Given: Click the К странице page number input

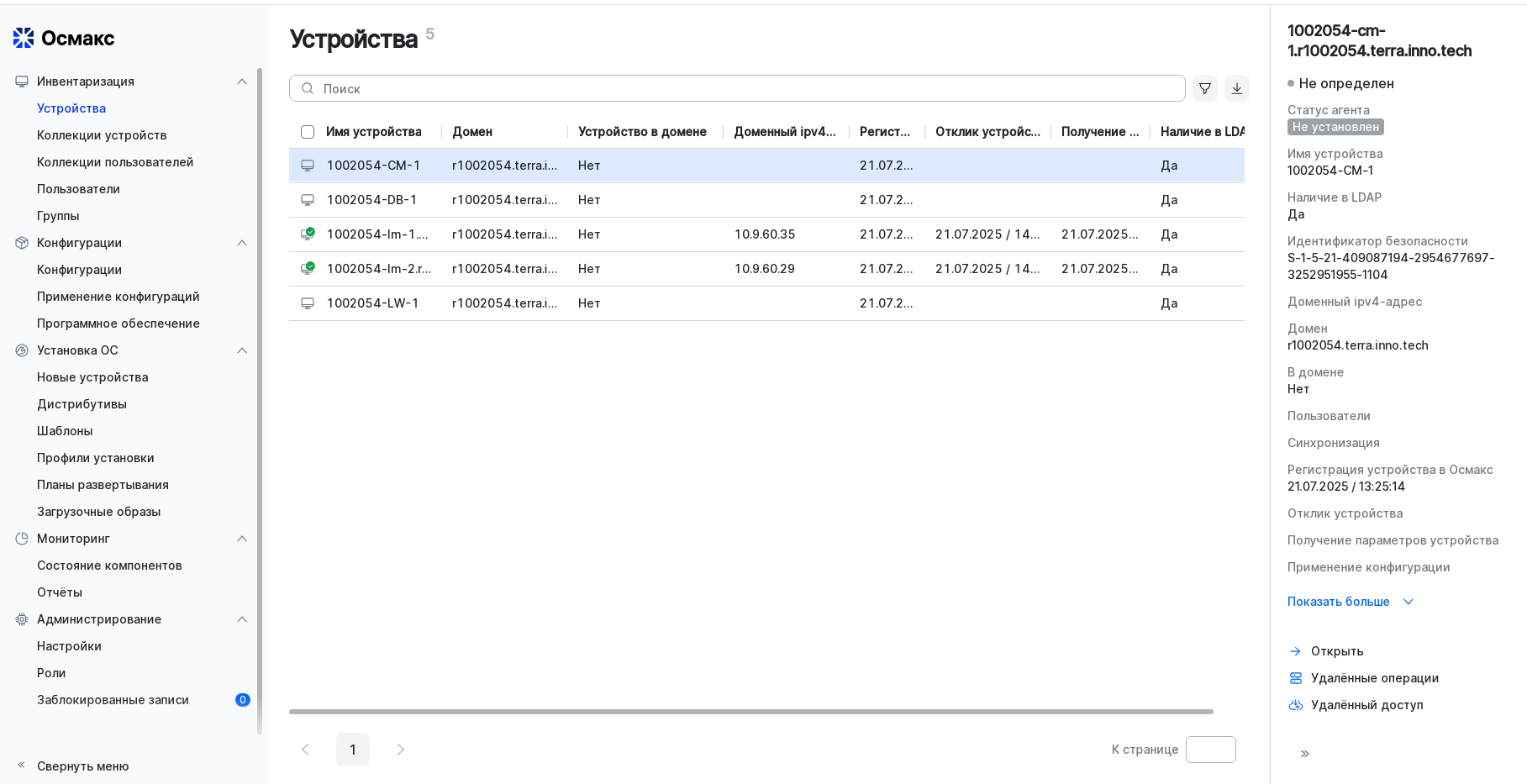Looking at the screenshot, I should pyautogui.click(x=1210, y=749).
